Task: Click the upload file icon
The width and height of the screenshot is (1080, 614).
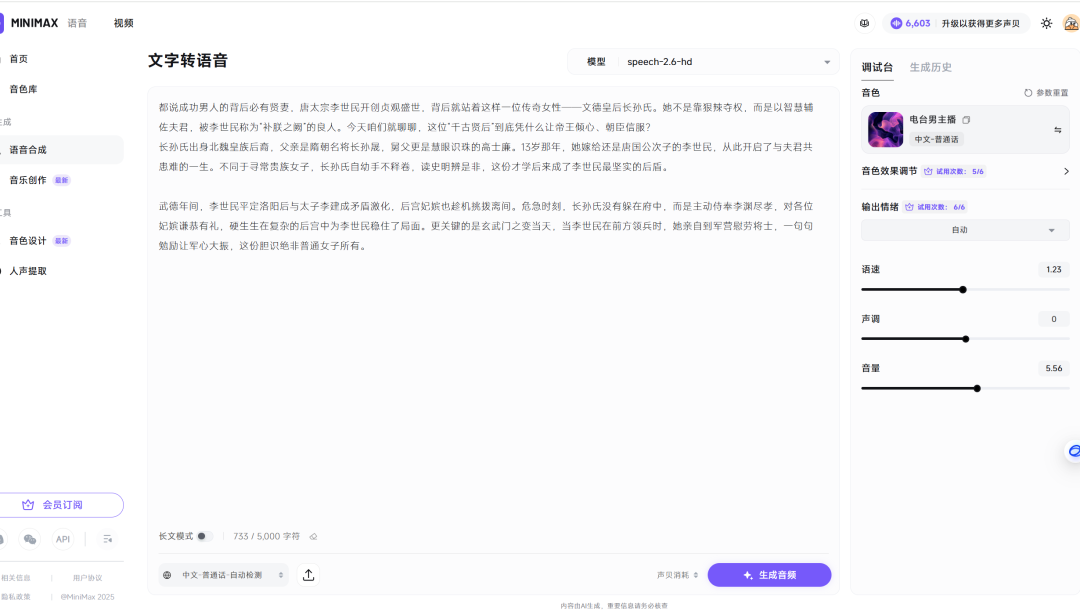Action: click(309, 575)
